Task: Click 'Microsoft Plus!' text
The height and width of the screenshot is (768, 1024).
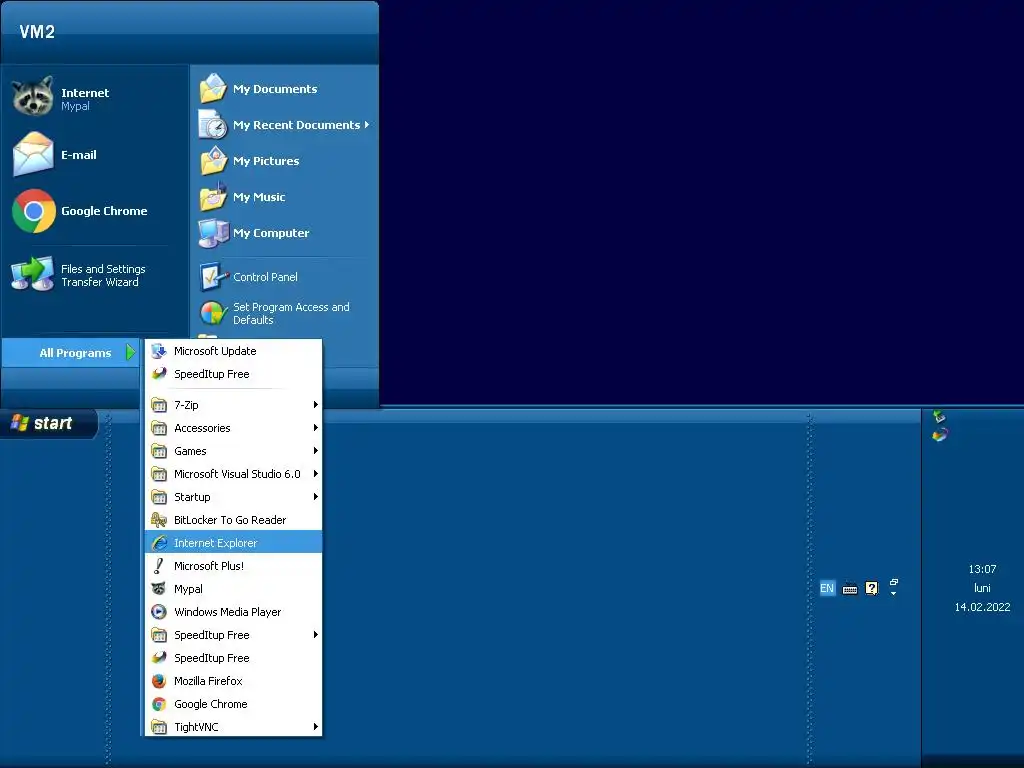Action: [208, 566]
